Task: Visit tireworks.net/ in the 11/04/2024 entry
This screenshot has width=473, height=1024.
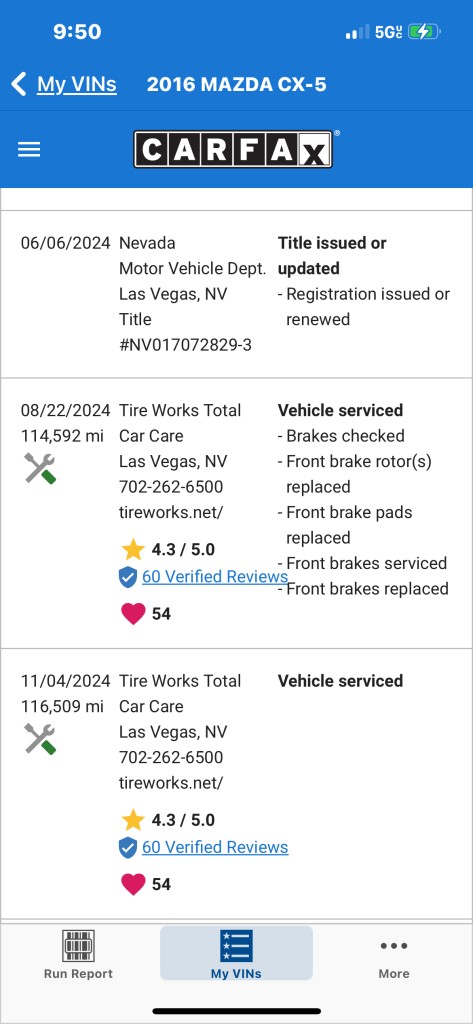Action: tap(171, 783)
